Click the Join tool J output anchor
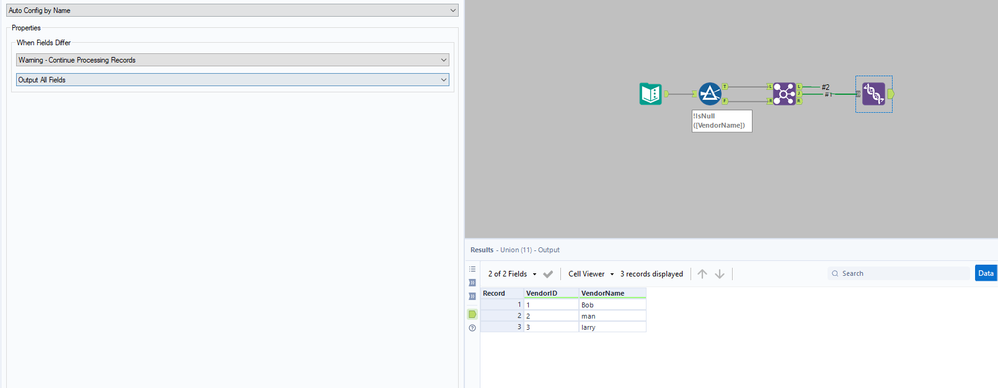Viewport: 998px width, 388px height. (799, 94)
